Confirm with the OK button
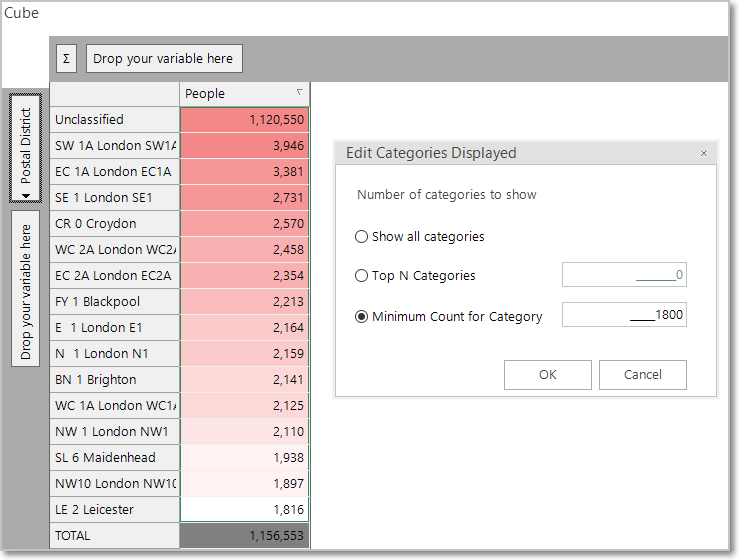Screen dimensions: 739x560 [x=548, y=375]
